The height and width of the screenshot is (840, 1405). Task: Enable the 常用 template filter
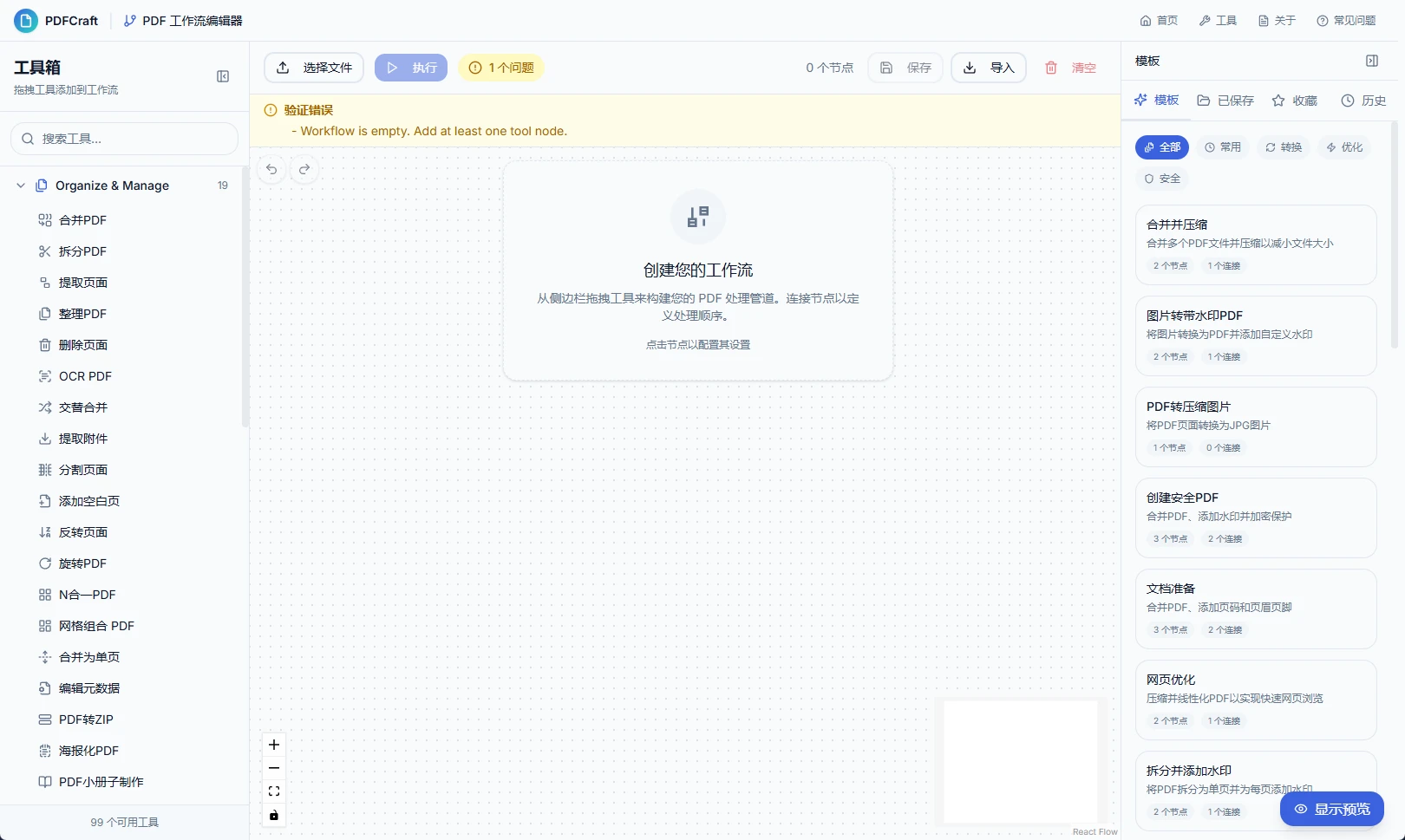pyautogui.click(x=1222, y=147)
